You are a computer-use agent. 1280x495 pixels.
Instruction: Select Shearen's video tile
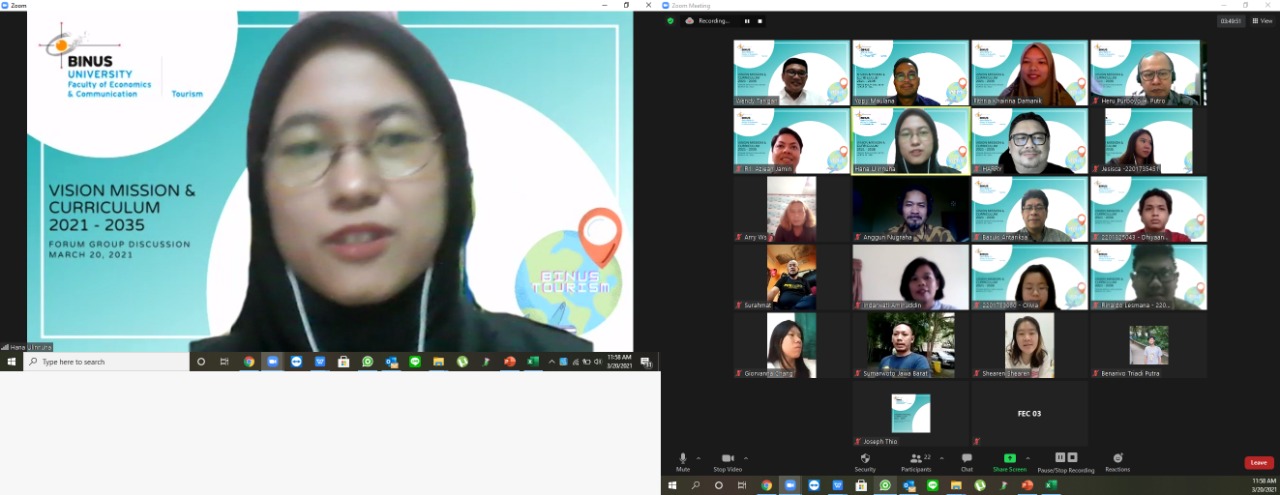coord(1030,345)
